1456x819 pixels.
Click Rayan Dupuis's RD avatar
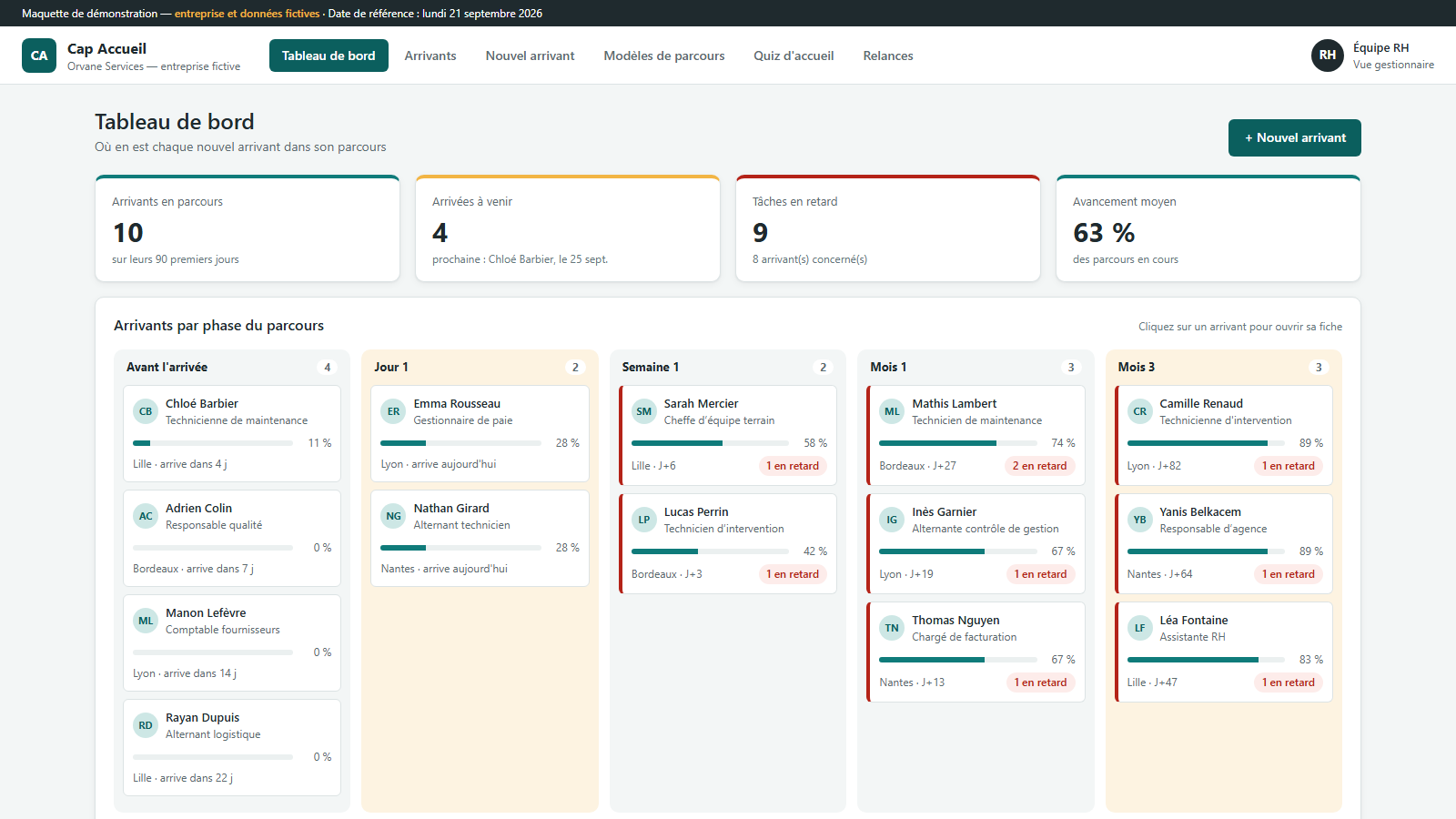tap(146, 725)
